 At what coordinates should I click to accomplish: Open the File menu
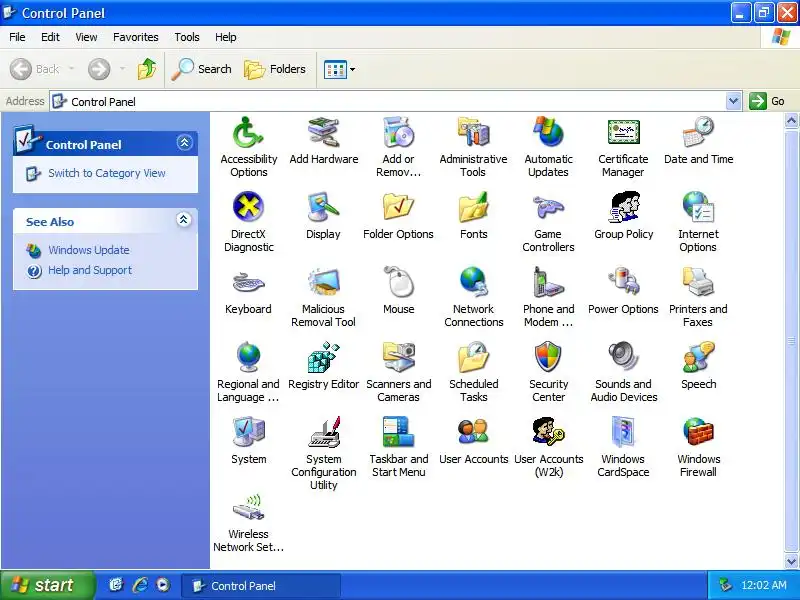[x=17, y=37]
